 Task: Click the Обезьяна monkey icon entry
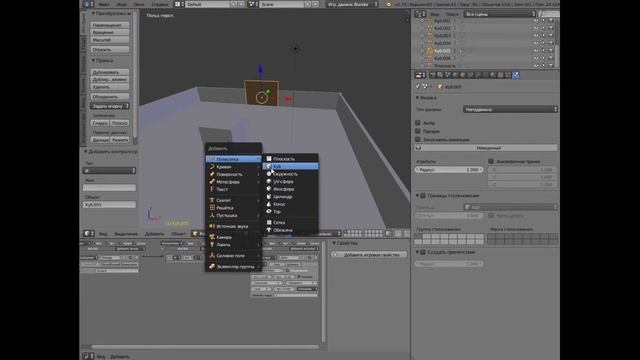pos(269,230)
